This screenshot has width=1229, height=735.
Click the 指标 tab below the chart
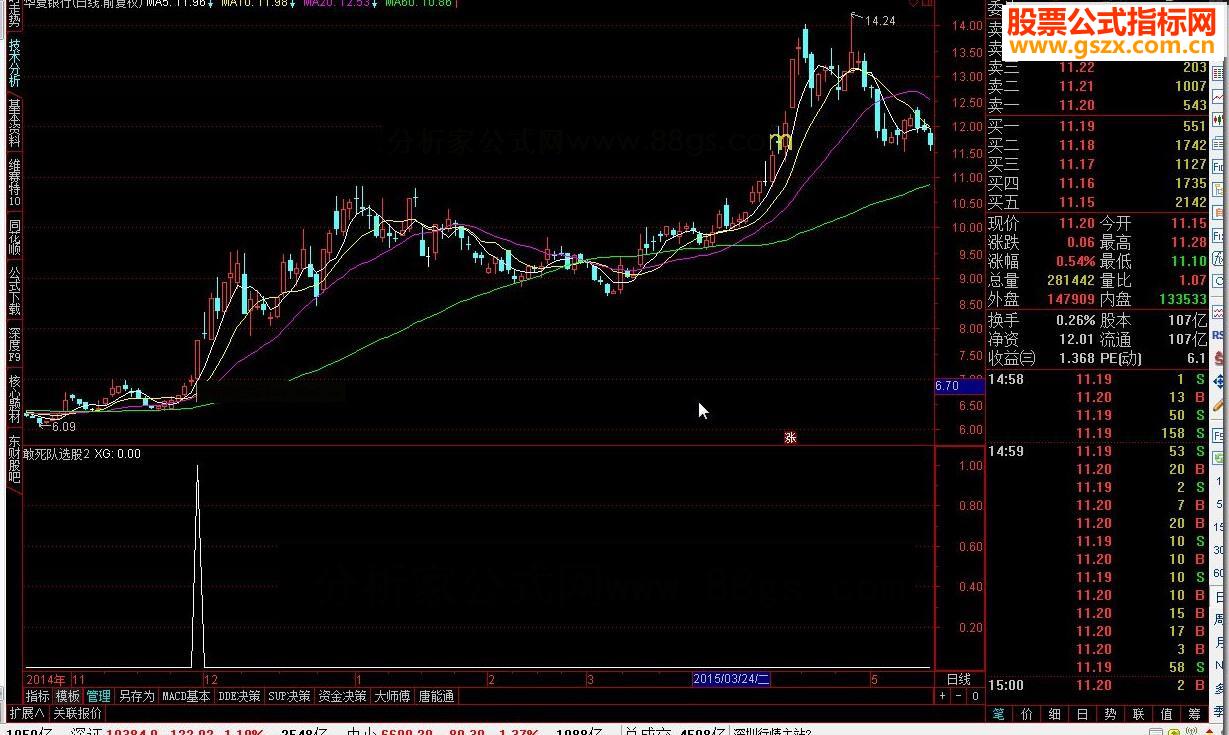38,696
